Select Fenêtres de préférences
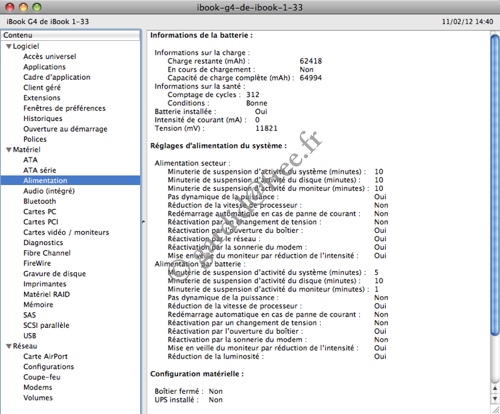Viewport: 500px width, 414px height. 64,108
